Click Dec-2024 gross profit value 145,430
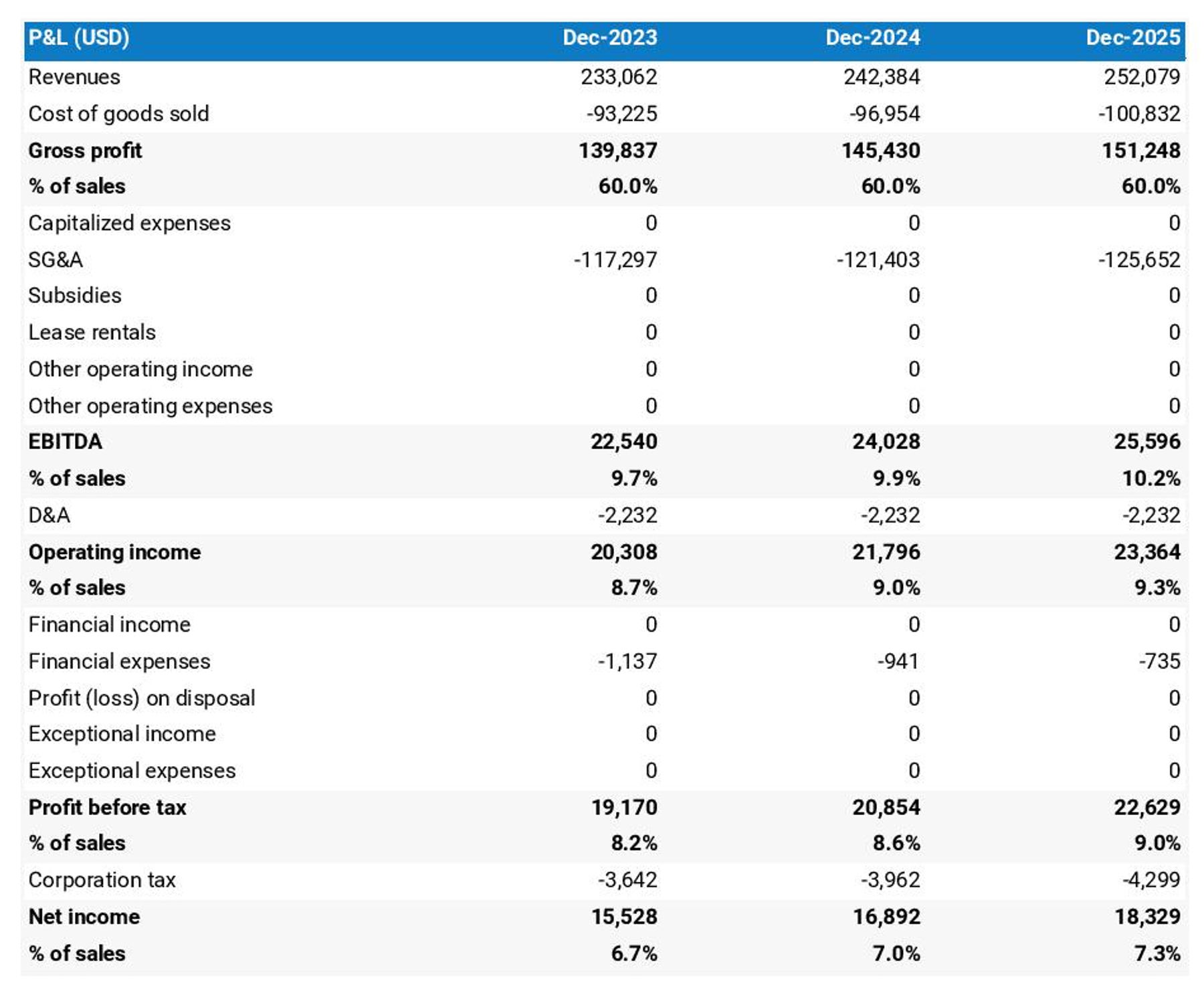Viewport: 1204px width, 987px height. coord(880,151)
